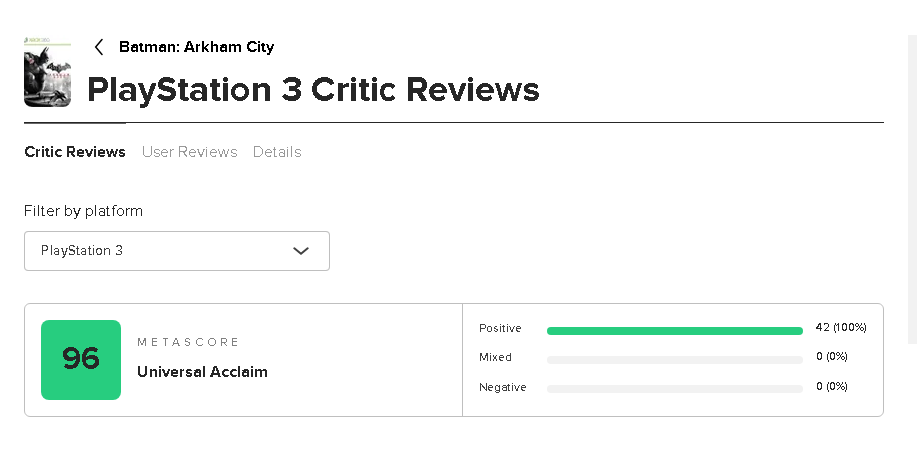This screenshot has height=460, width=917.
Task: Click the Mixed reviews bar
Action: click(674, 359)
